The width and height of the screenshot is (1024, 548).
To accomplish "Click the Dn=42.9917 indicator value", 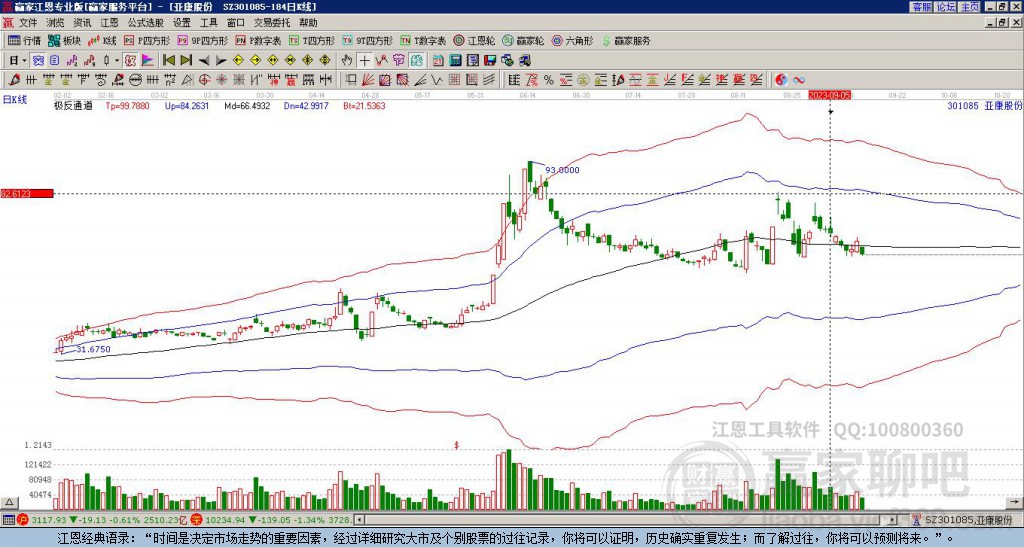I will tap(306, 105).
